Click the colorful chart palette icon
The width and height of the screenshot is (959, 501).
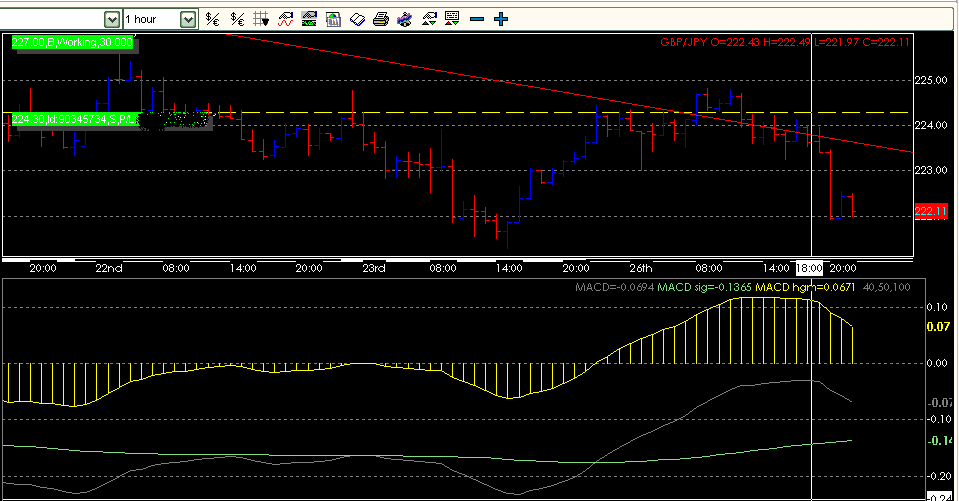pos(404,20)
